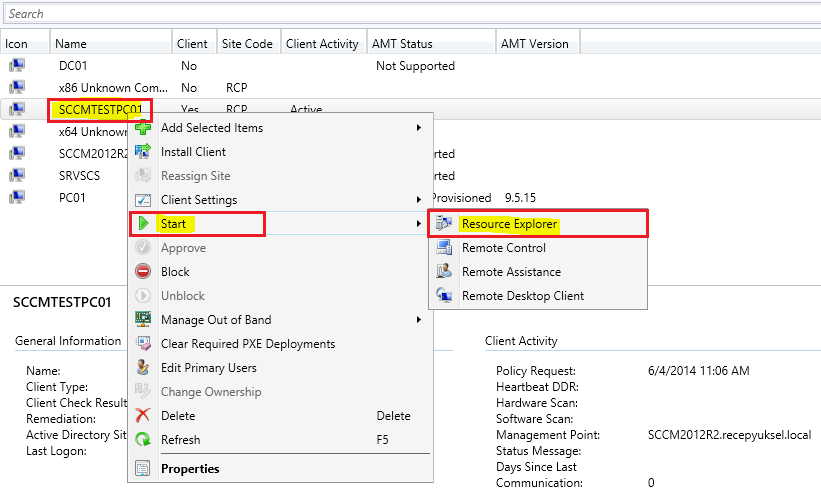Click the computer icon for SCCMTESTPC01 row
The height and width of the screenshot is (491, 821).
coord(17,109)
